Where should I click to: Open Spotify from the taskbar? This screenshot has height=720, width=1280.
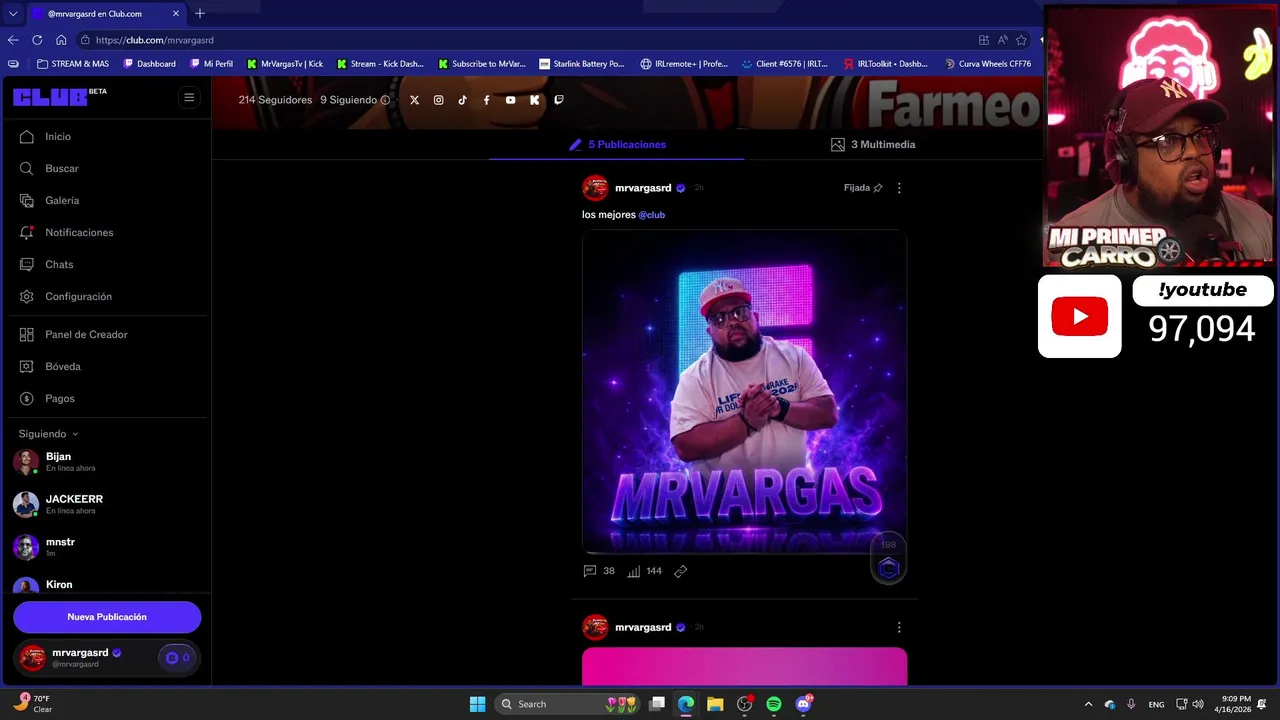[774, 704]
